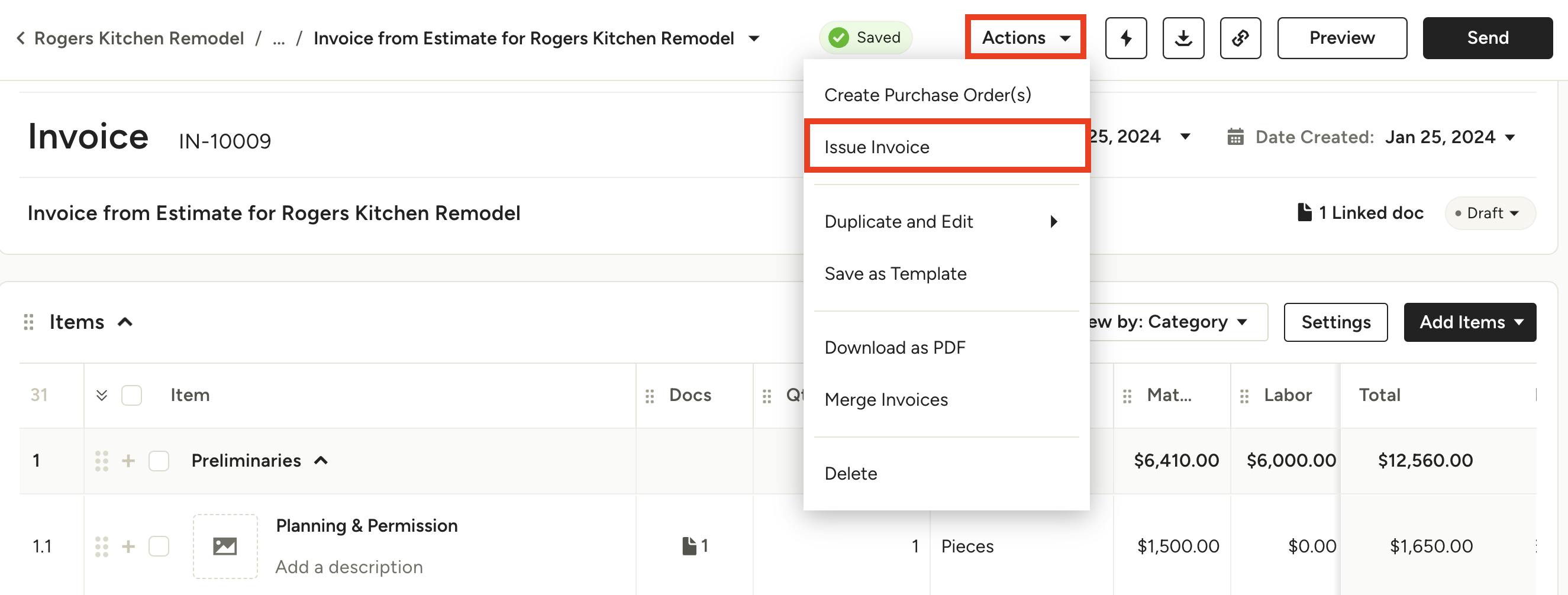Click the plus icon on Preliminaries row

(128, 461)
